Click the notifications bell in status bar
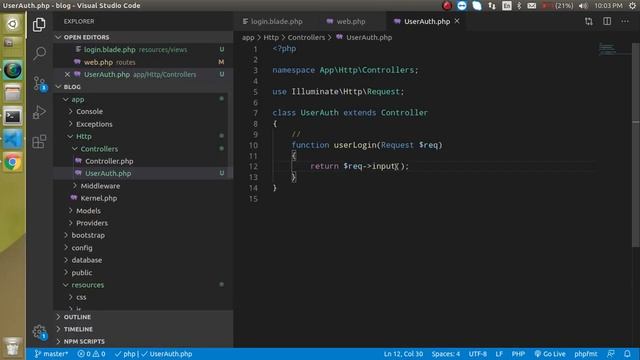The image size is (640, 360). click(x=627, y=354)
